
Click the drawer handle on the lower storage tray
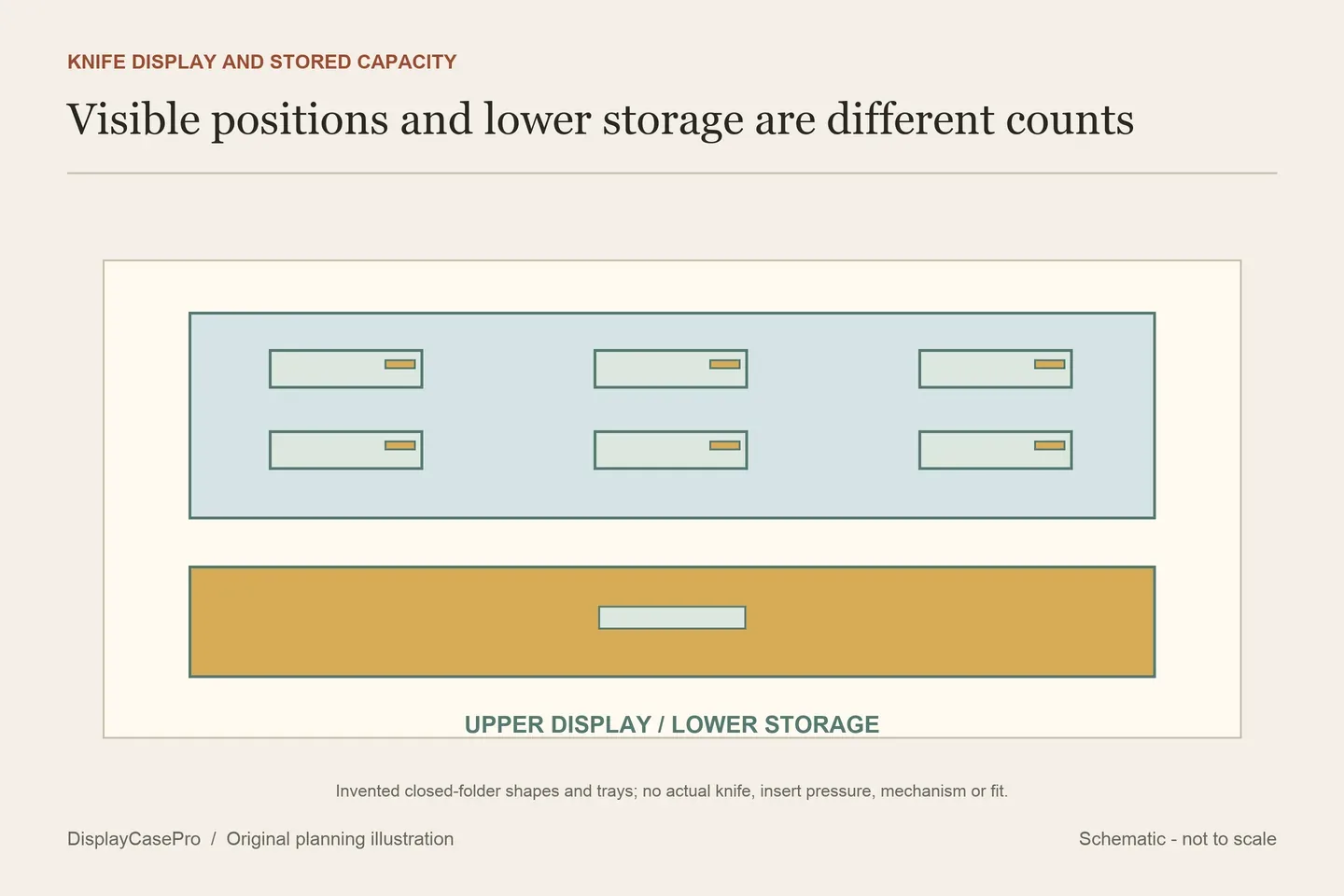tap(672, 618)
